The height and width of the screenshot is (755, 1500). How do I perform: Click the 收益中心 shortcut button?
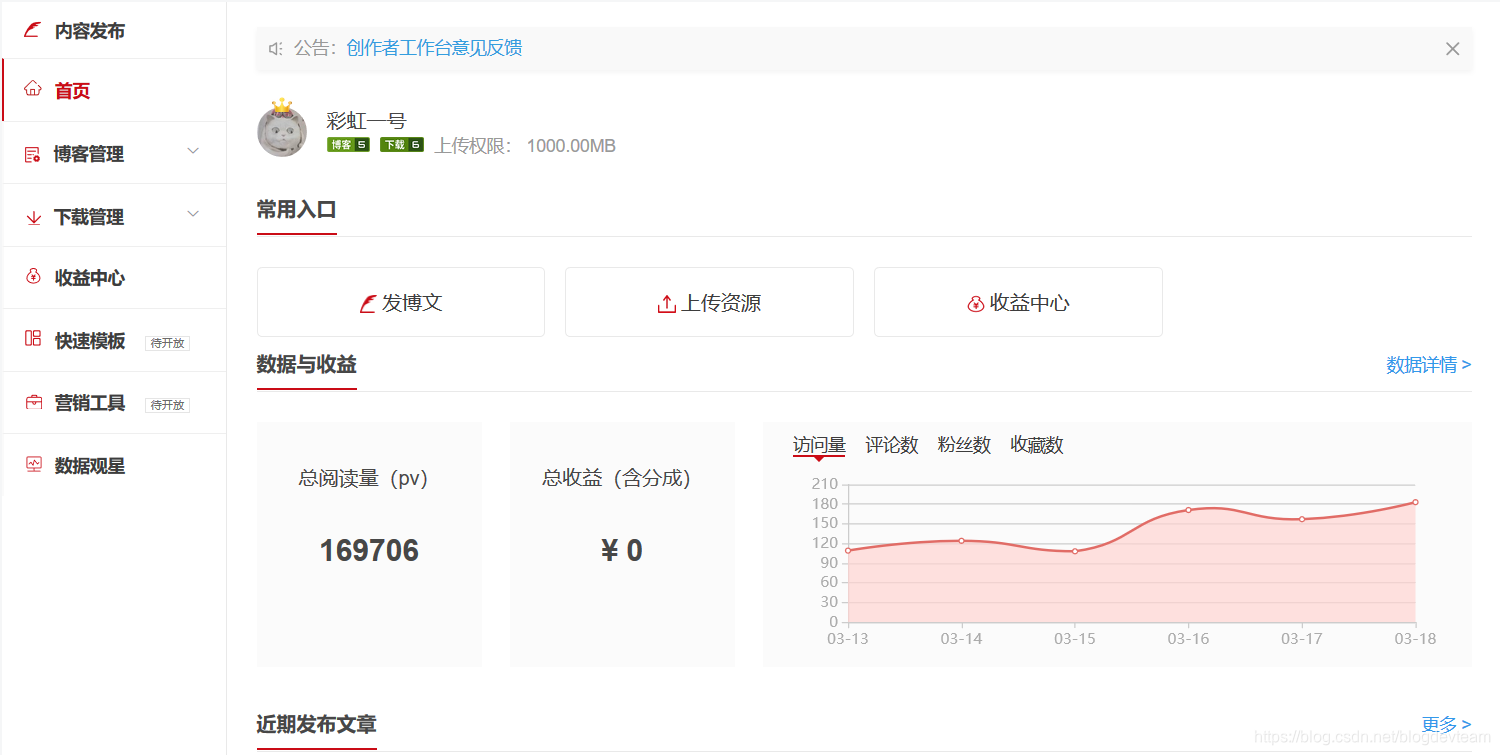pos(1018,302)
